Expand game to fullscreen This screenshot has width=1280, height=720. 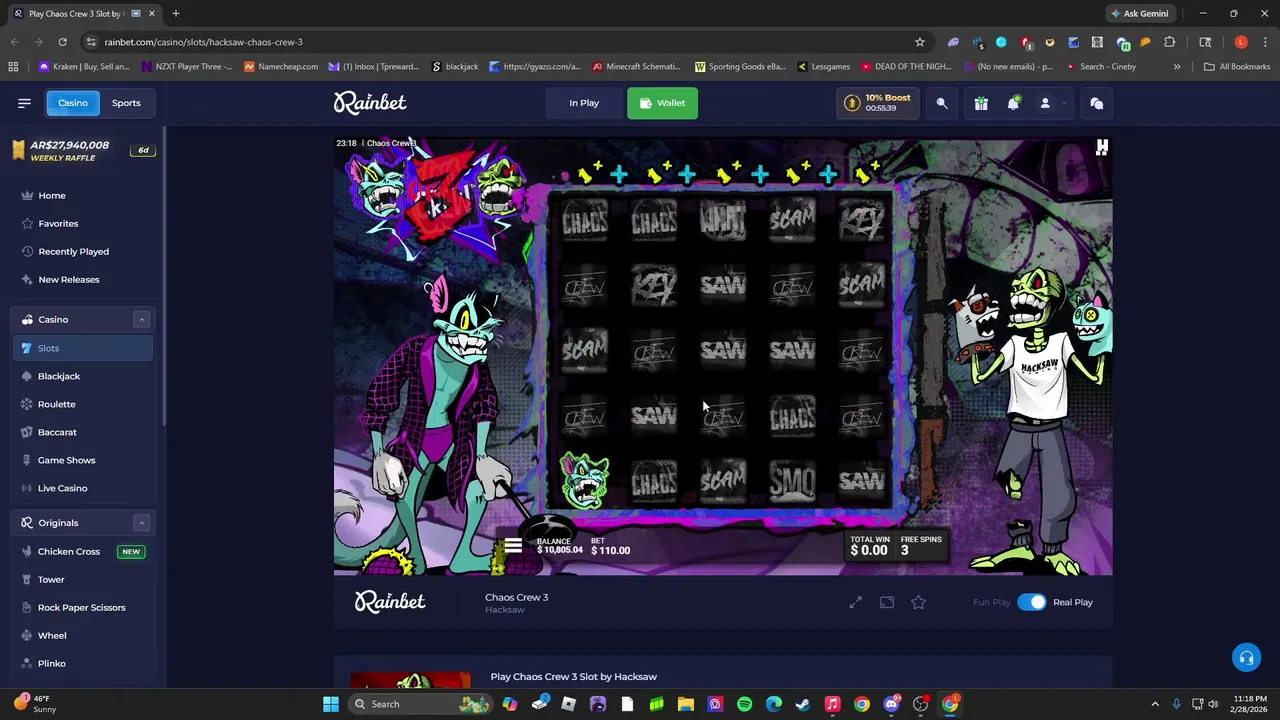point(856,602)
